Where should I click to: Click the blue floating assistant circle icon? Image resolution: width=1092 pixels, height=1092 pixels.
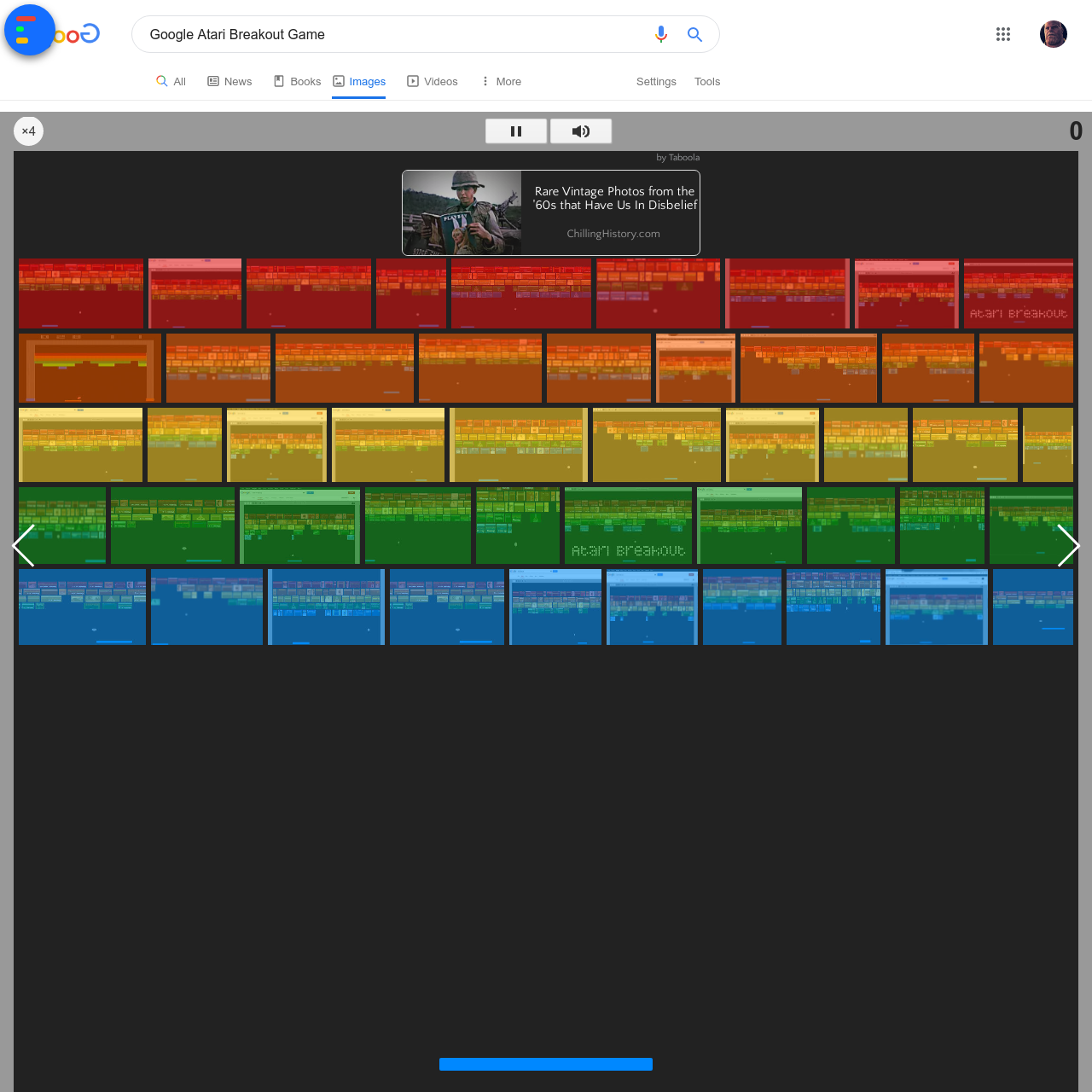pyautogui.click(x=30, y=30)
